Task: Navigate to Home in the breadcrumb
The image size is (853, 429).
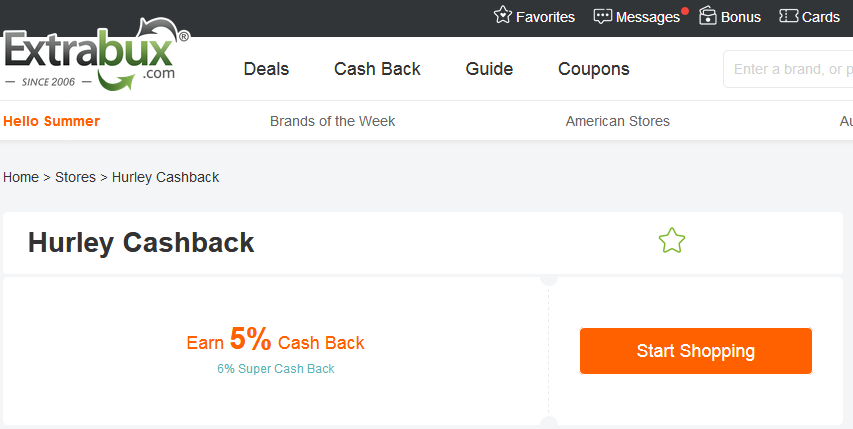Action: (21, 177)
